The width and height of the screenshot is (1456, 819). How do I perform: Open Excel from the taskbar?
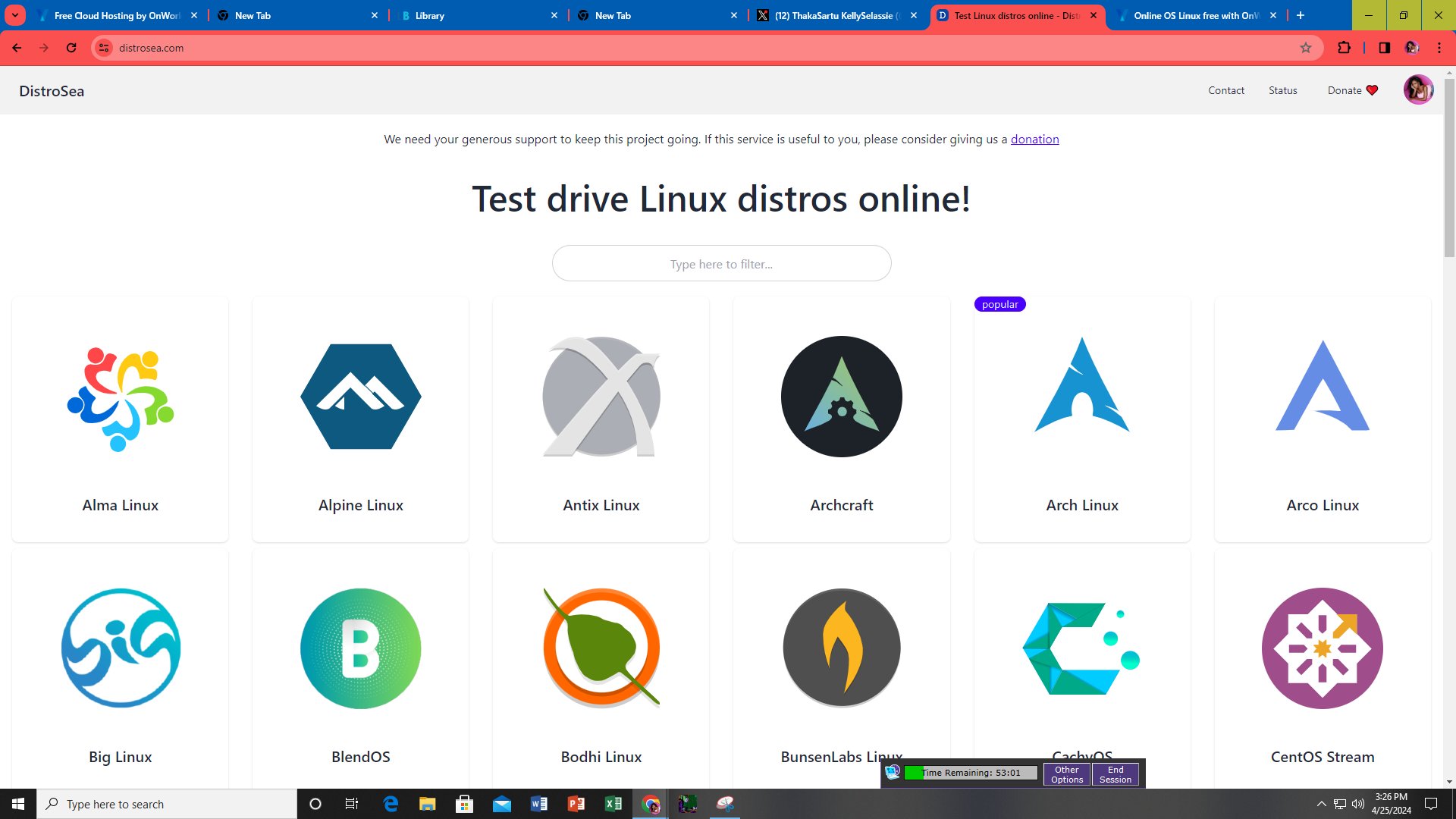pos(613,804)
